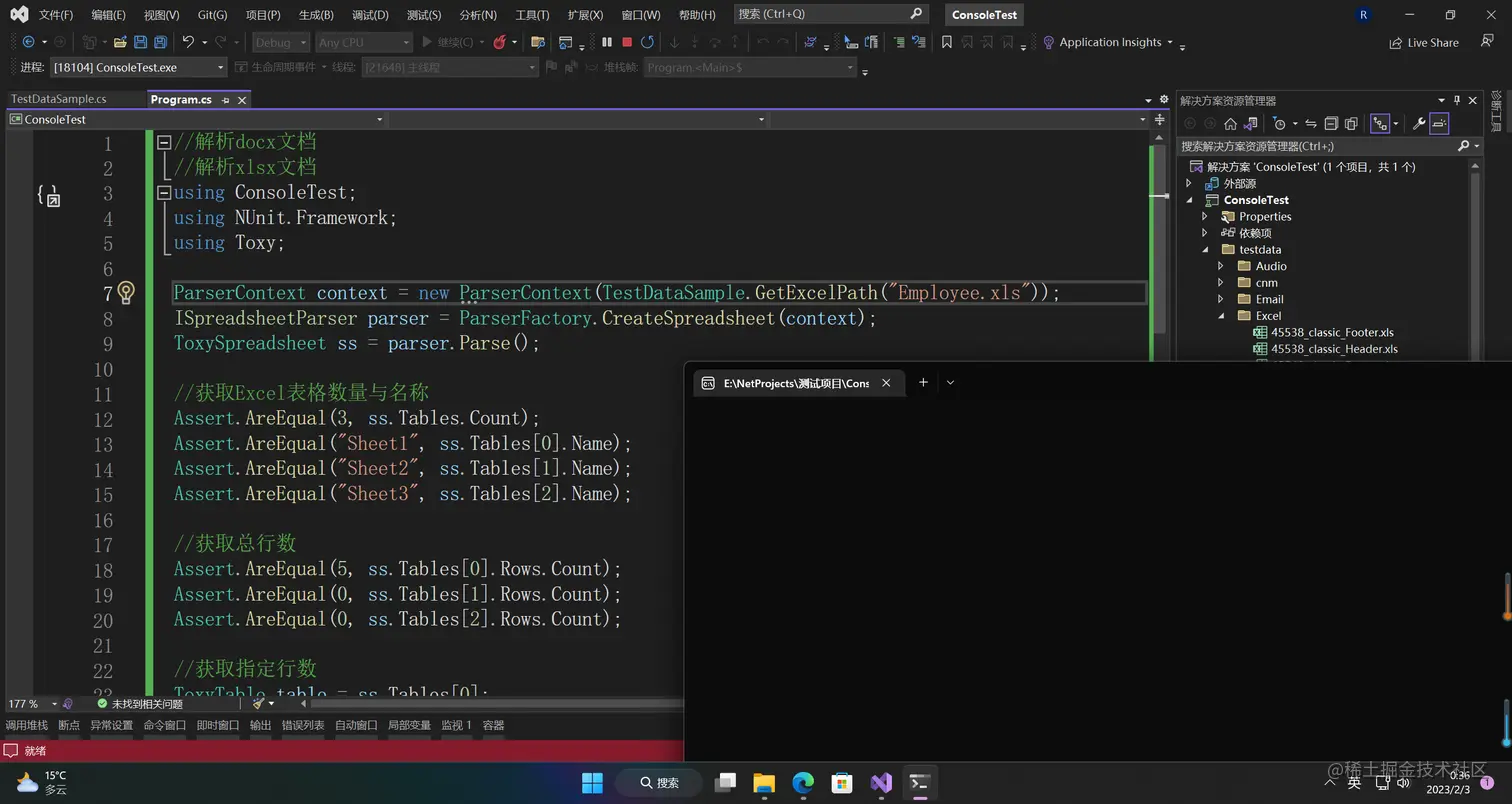Click Sync with Active Document arrows

(1310, 123)
